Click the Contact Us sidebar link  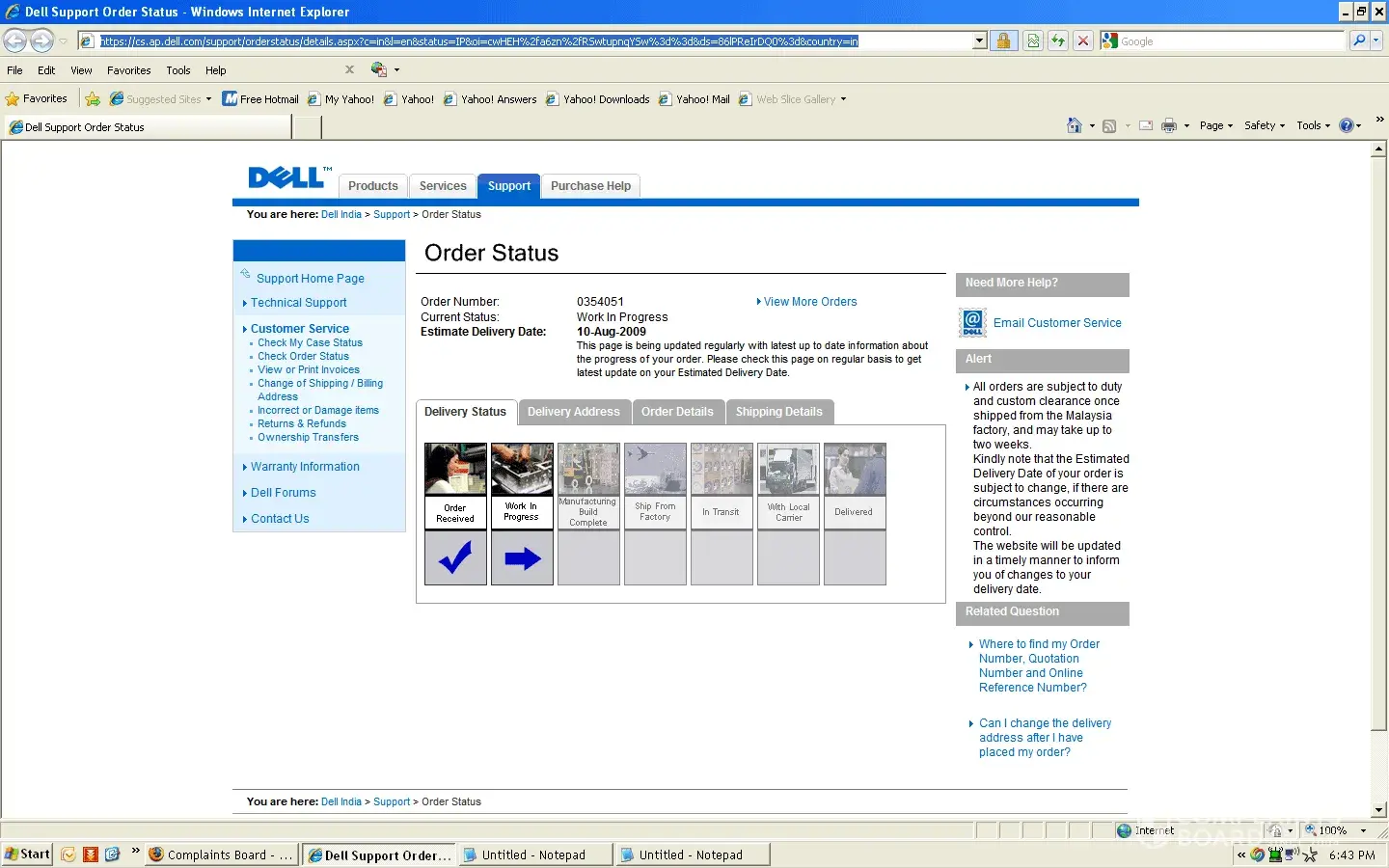pos(280,519)
